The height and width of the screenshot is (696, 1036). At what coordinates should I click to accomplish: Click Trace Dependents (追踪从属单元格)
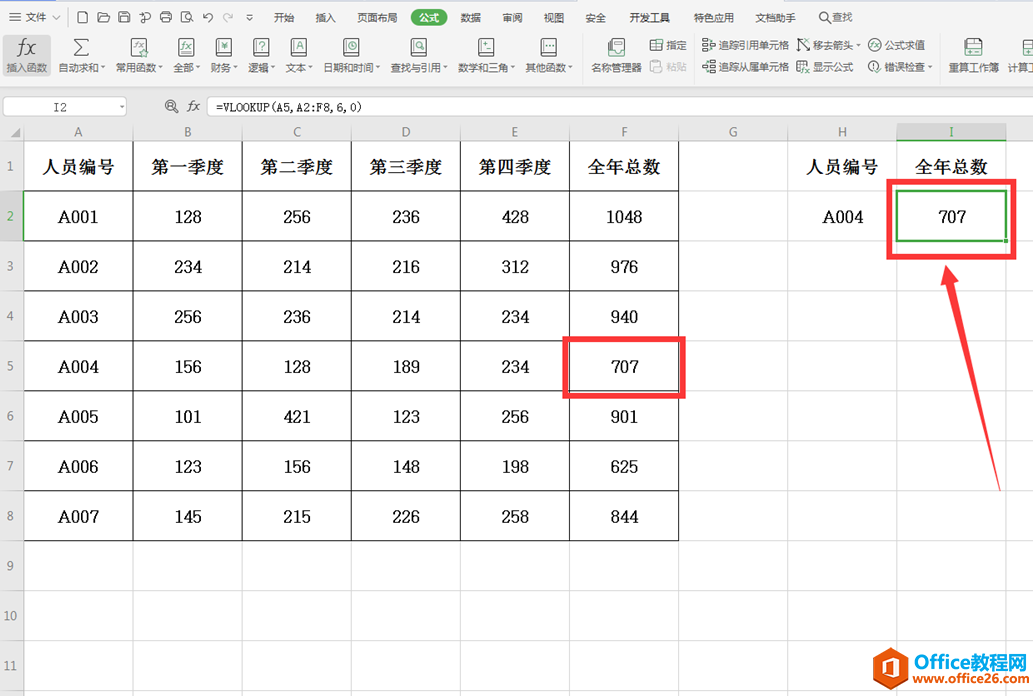[745, 67]
